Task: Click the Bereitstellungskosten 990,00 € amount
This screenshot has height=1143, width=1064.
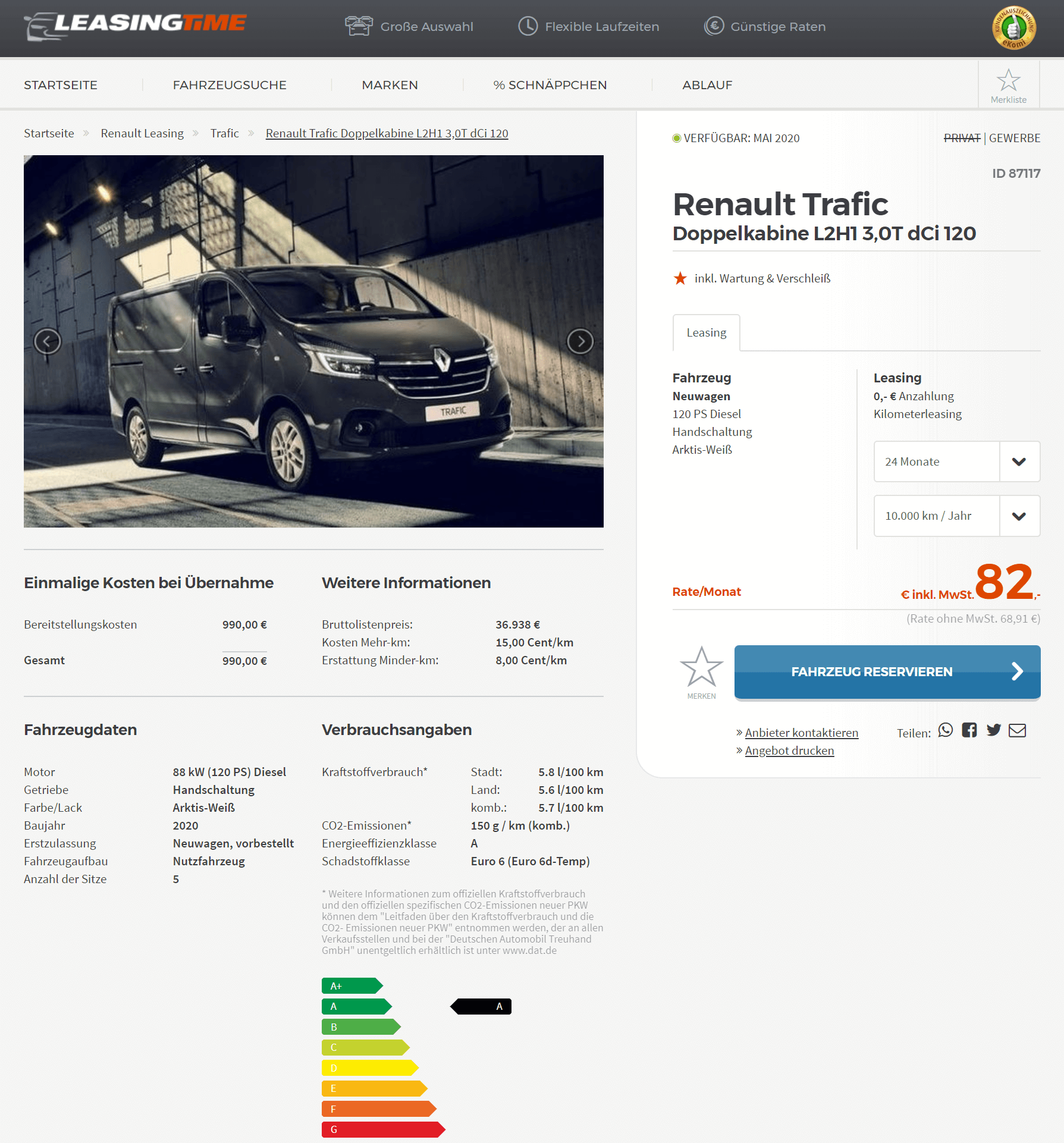Action: (244, 624)
